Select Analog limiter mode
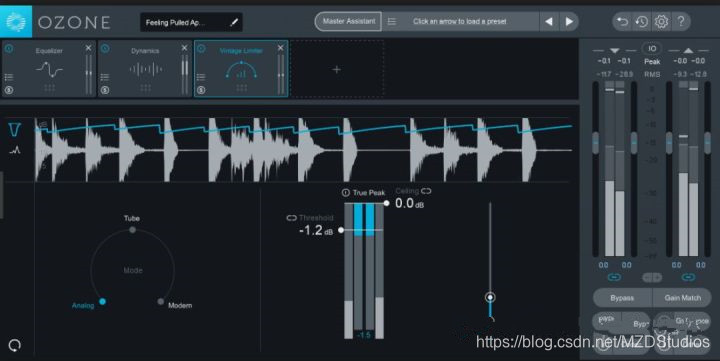The image size is (720, 361). pyautogui.click(x=102, y=302)
